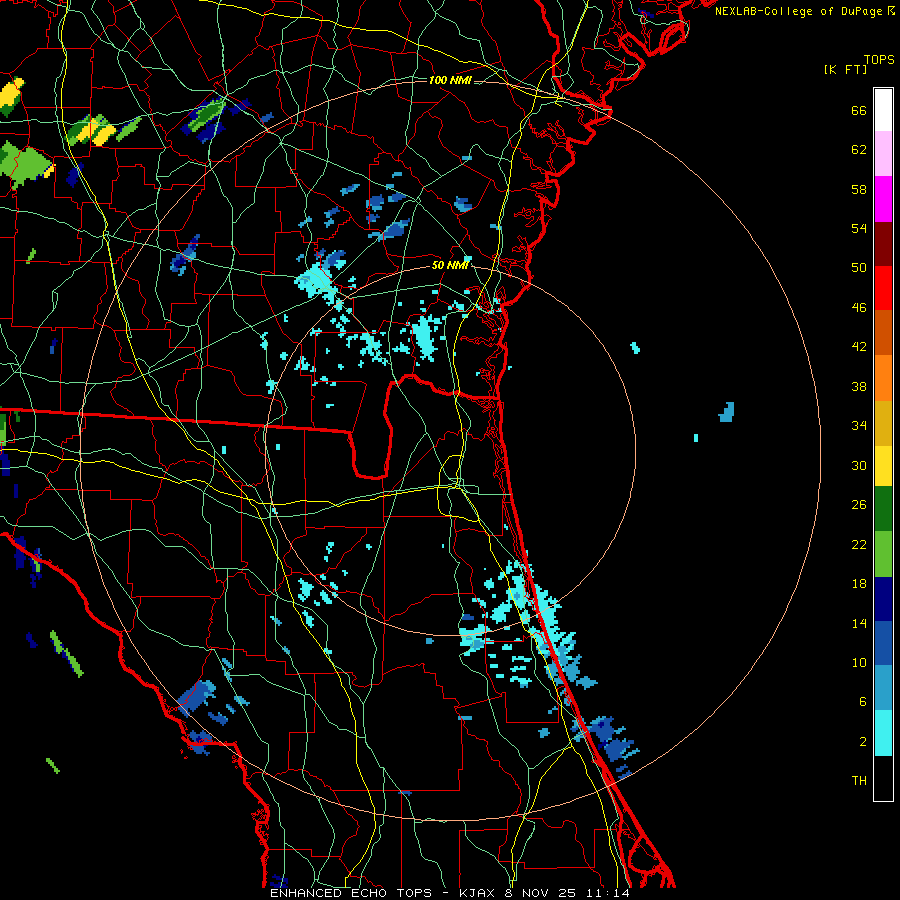900x900 pixels.
Task: Click the ENHANCED ECHO TOPS caption
Action: tap(351, 893)
